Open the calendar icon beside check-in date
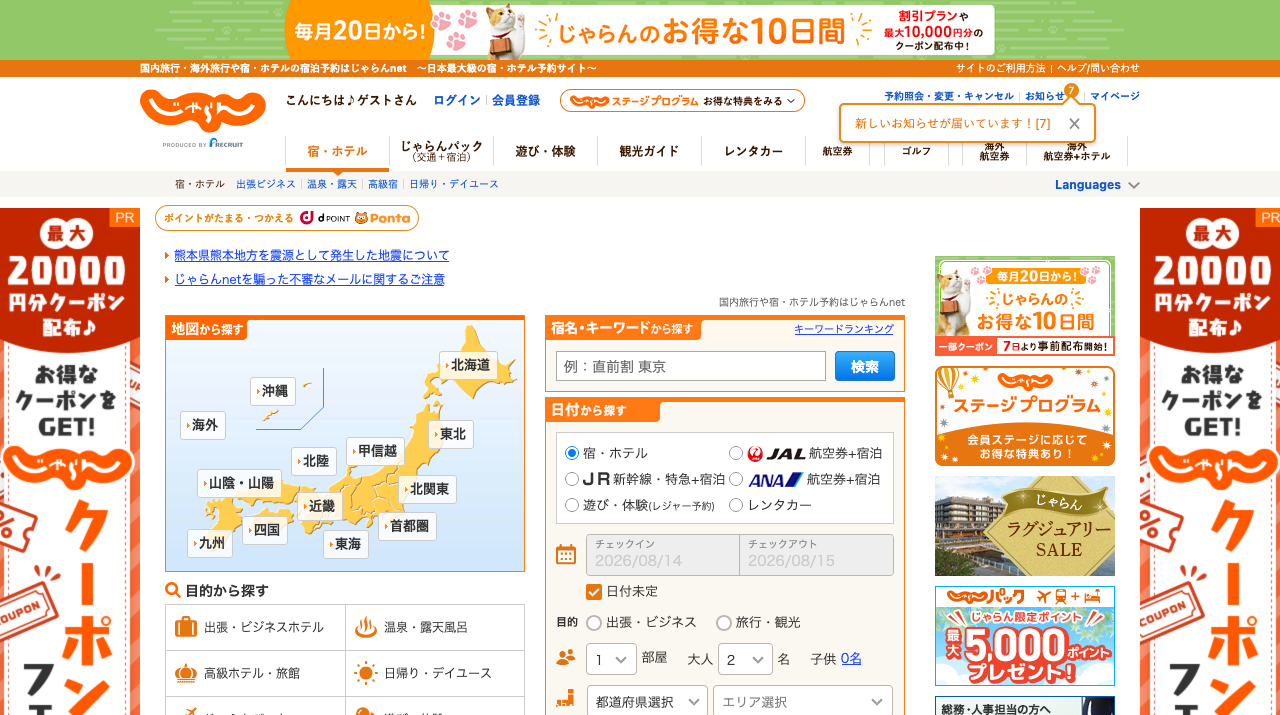The height and width of the screenshot is (715, 1280). pos(566,554)
